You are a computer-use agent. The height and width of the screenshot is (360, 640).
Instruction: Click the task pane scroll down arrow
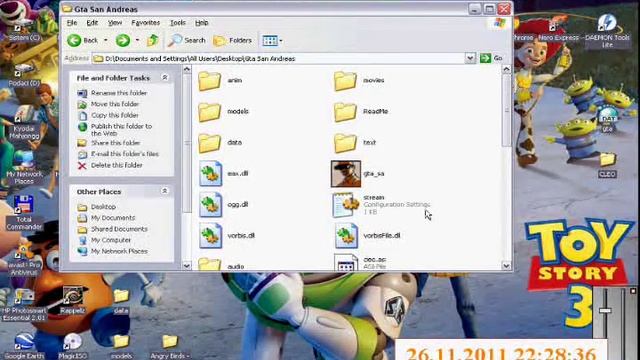coord(187,266)
